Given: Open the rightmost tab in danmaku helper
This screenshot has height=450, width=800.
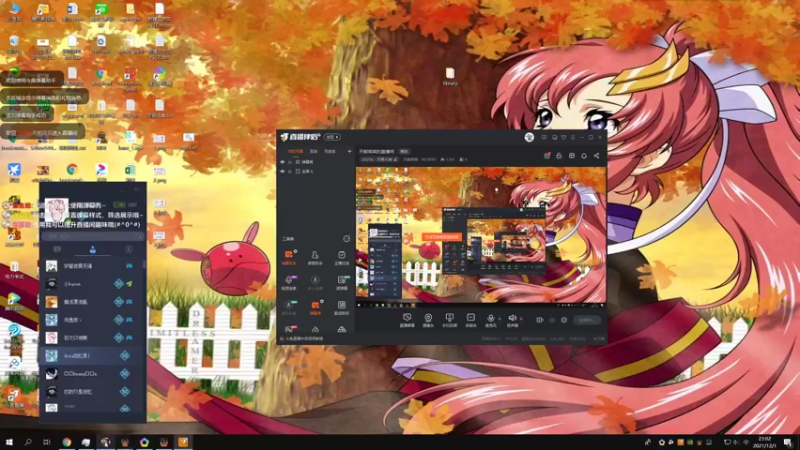Looking at the screenshot, I should pyautogui.click(x=129, y=249).
